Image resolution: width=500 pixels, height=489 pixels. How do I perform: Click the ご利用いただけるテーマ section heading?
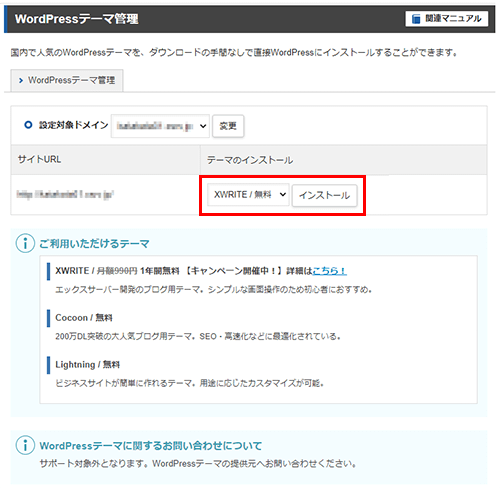coord(94,244)
